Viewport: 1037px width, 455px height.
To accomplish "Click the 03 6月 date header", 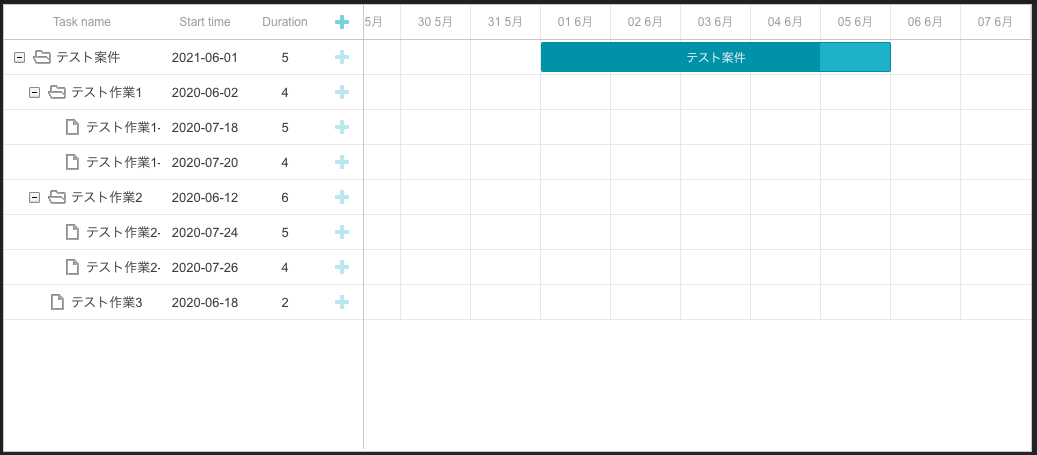I will [716, 22].
